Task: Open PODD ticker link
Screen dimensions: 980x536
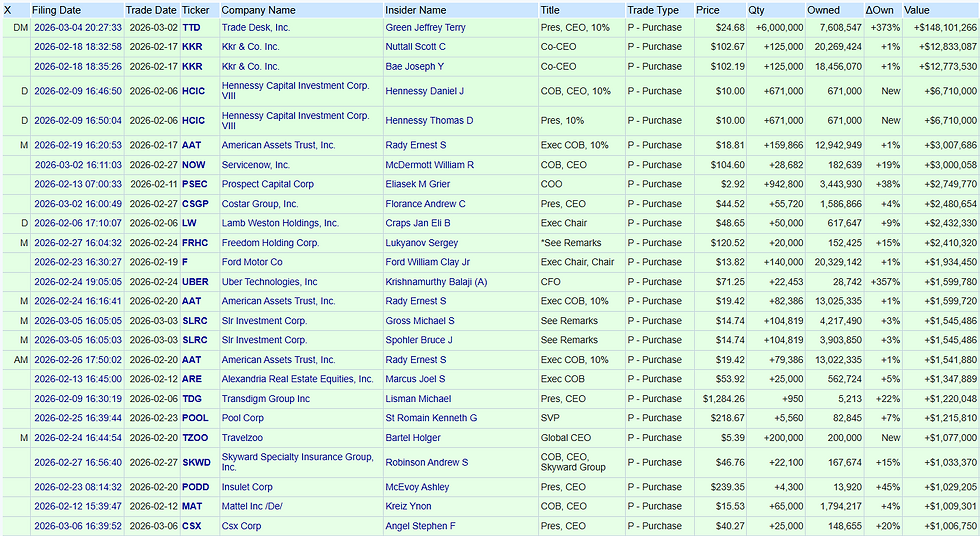Action: pos(196,487)
